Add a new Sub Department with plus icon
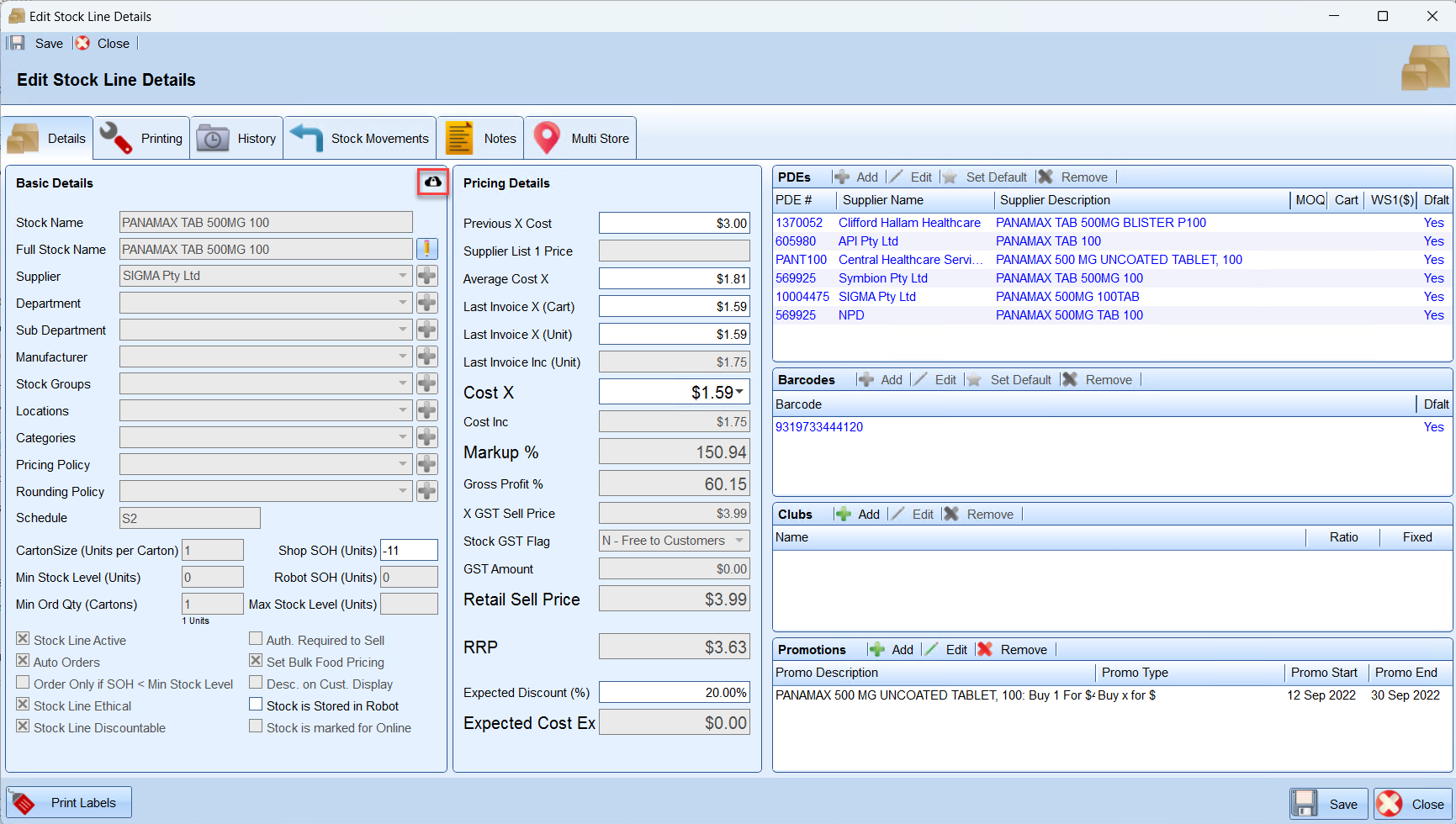 [x=427, y=330]
